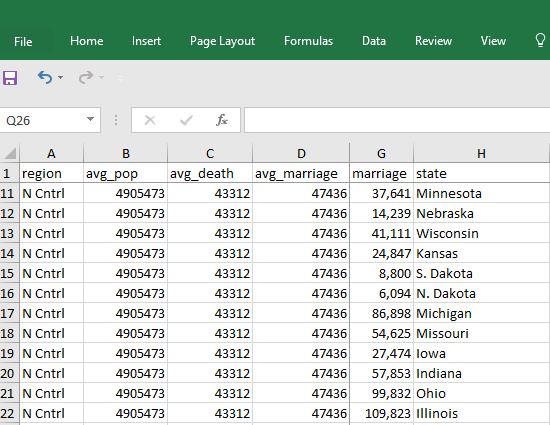Switch to the Formulas tab
Viewport: 550px width, 425px height.
pyautogui.click(x=308, y=41)
